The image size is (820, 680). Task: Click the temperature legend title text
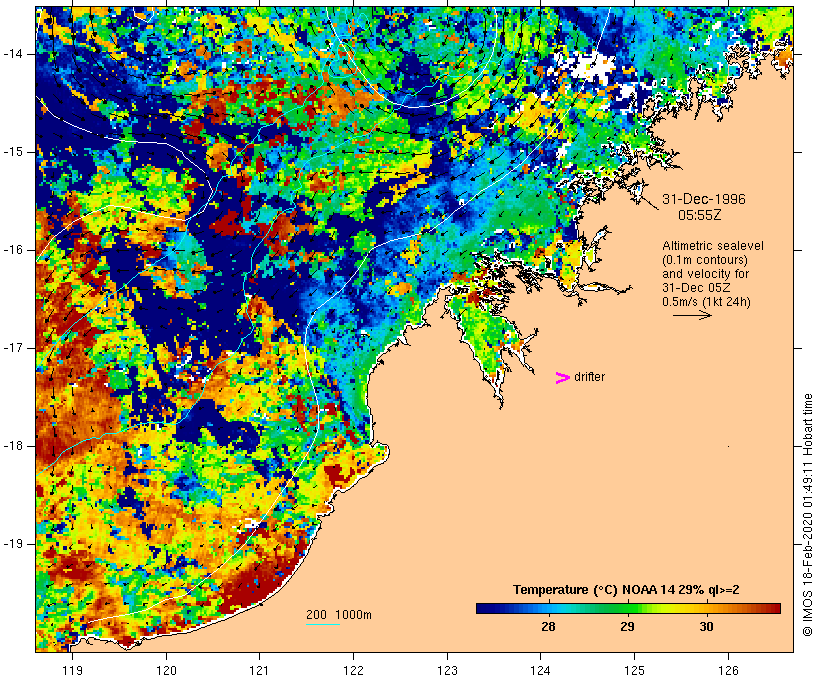point(626,590)
